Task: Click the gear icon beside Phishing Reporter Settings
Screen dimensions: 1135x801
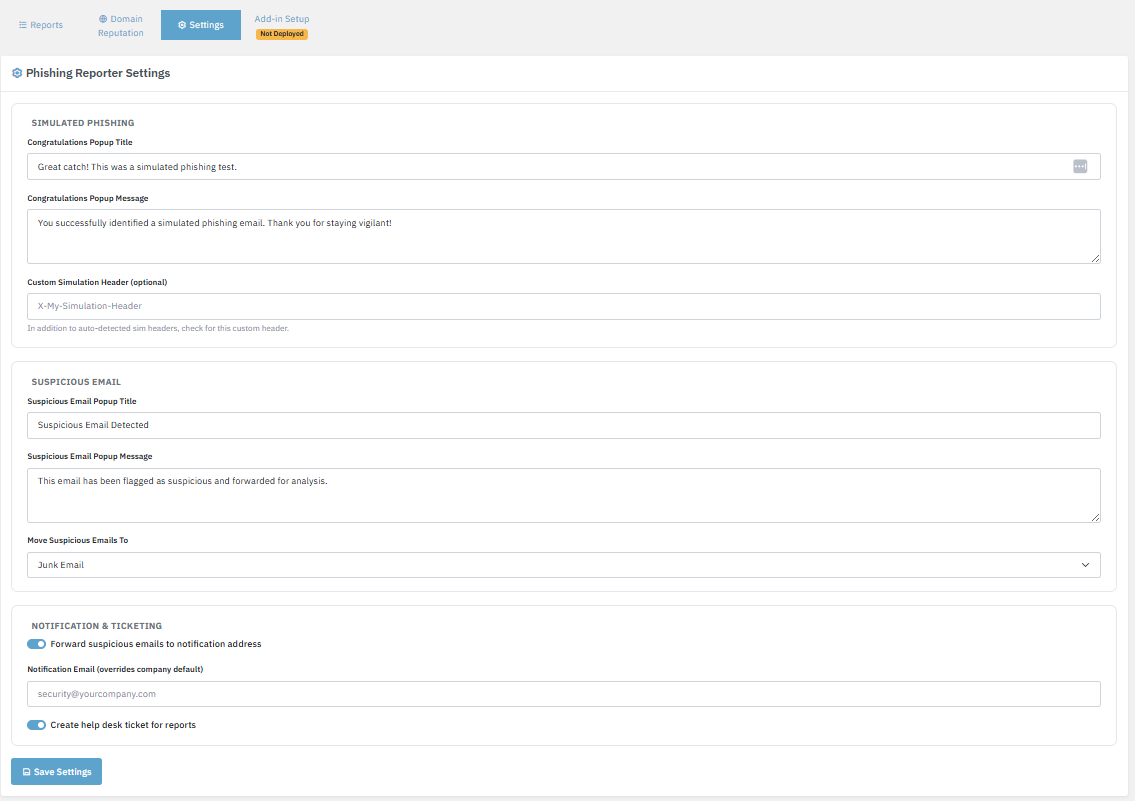Action: 17,72
